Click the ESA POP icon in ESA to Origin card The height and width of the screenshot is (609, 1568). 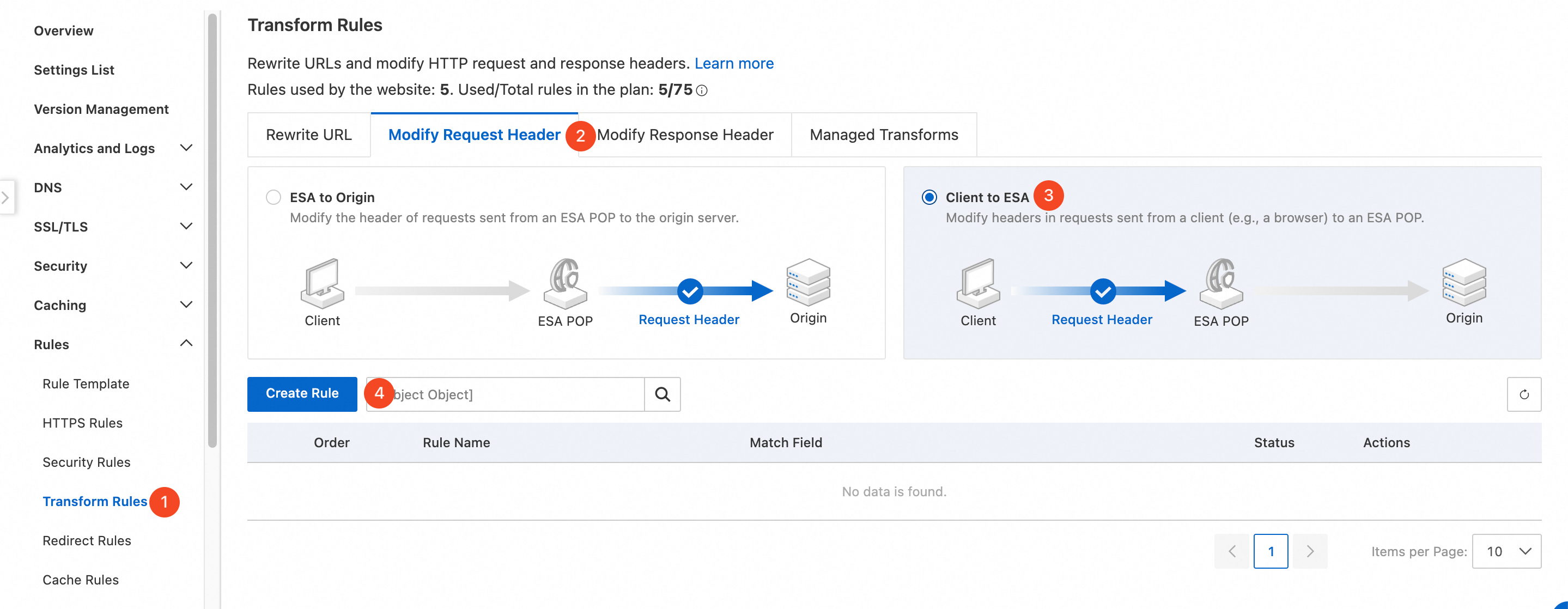(x=566, y=283)
